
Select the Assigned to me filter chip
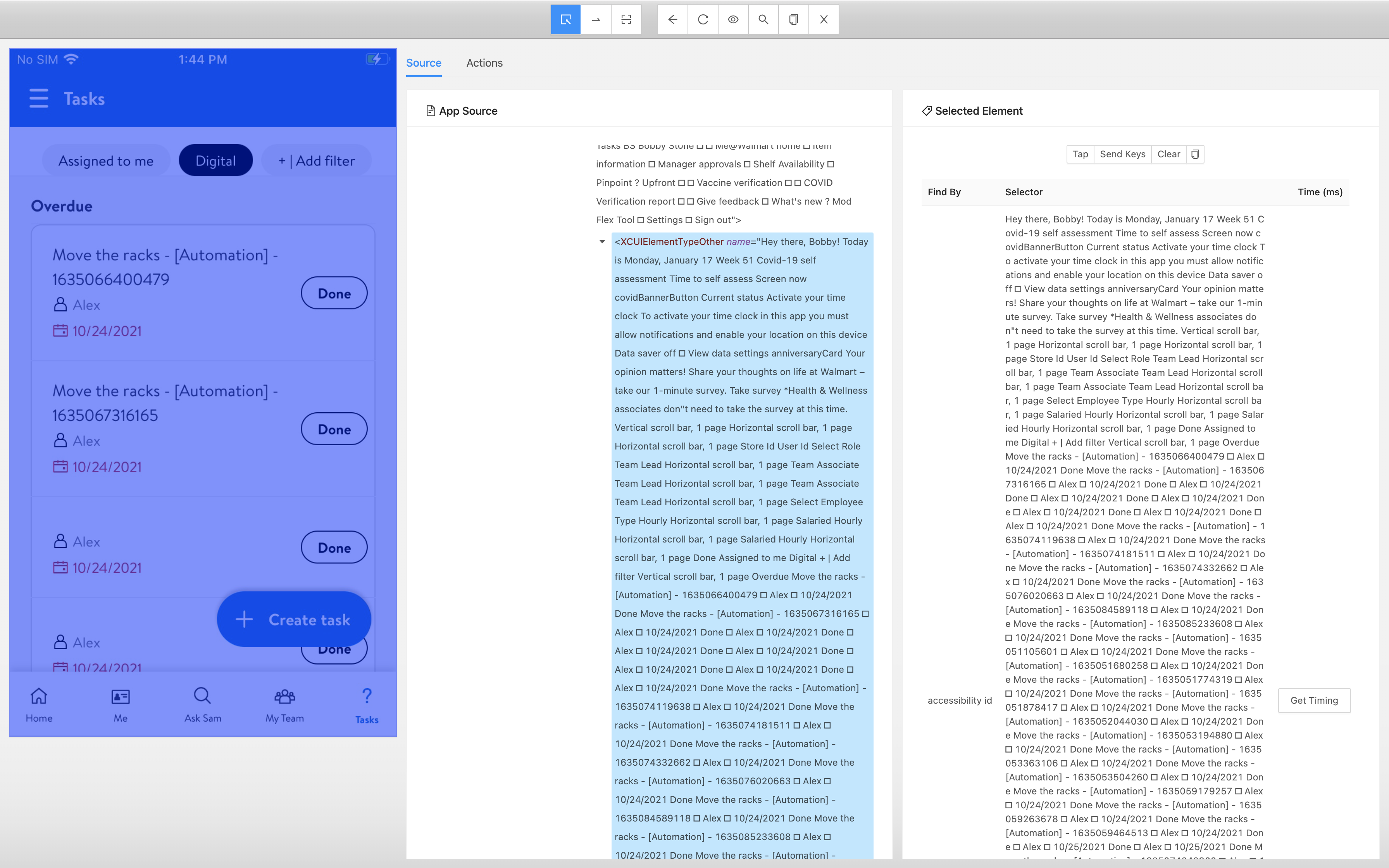click(x=106, y=161)
